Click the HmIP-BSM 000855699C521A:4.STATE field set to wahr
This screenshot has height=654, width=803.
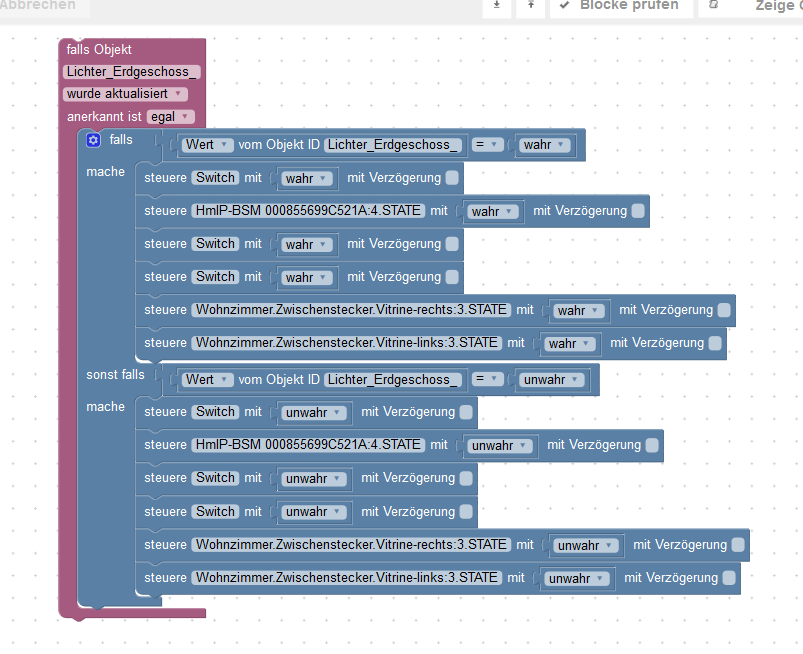click(308, 210)
